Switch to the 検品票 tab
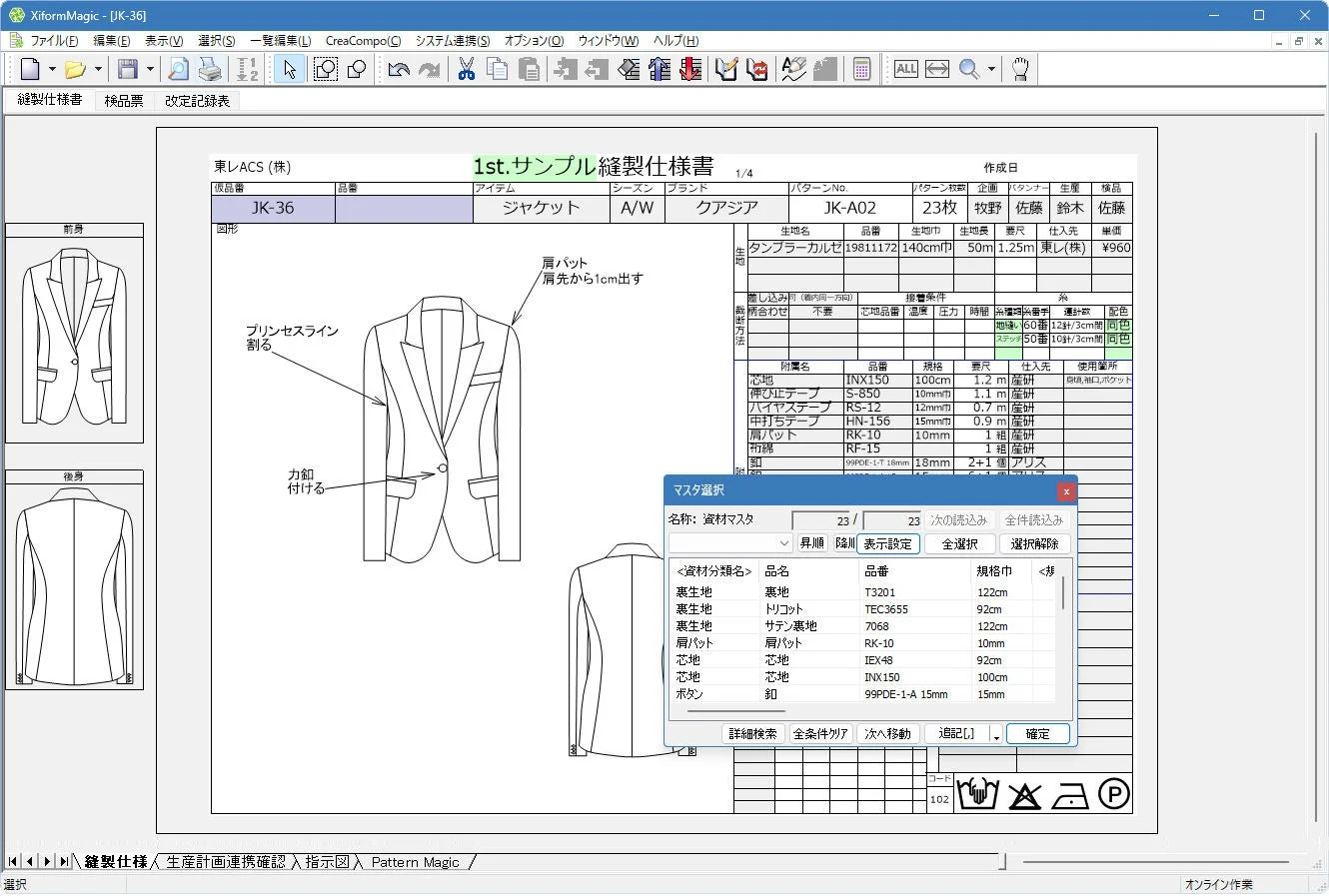Image resolution: width=1329 pixels, height=896 pixels. (x=122, y=100)
